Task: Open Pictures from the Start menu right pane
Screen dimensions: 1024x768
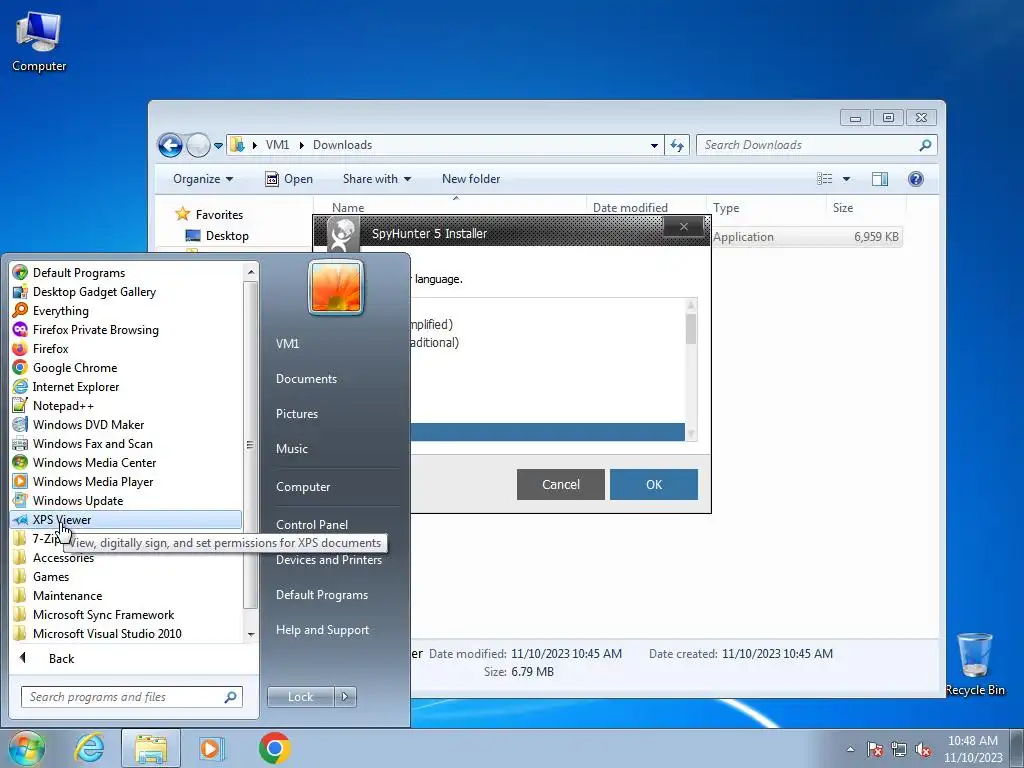Action: [296, 413]
